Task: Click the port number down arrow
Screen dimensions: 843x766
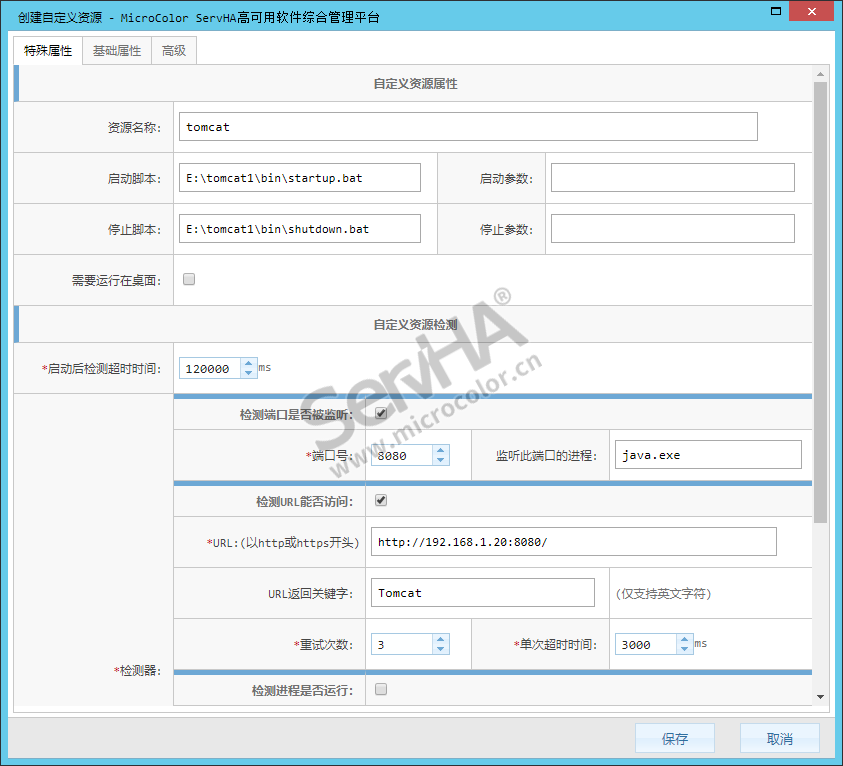Action: (440, 460)
